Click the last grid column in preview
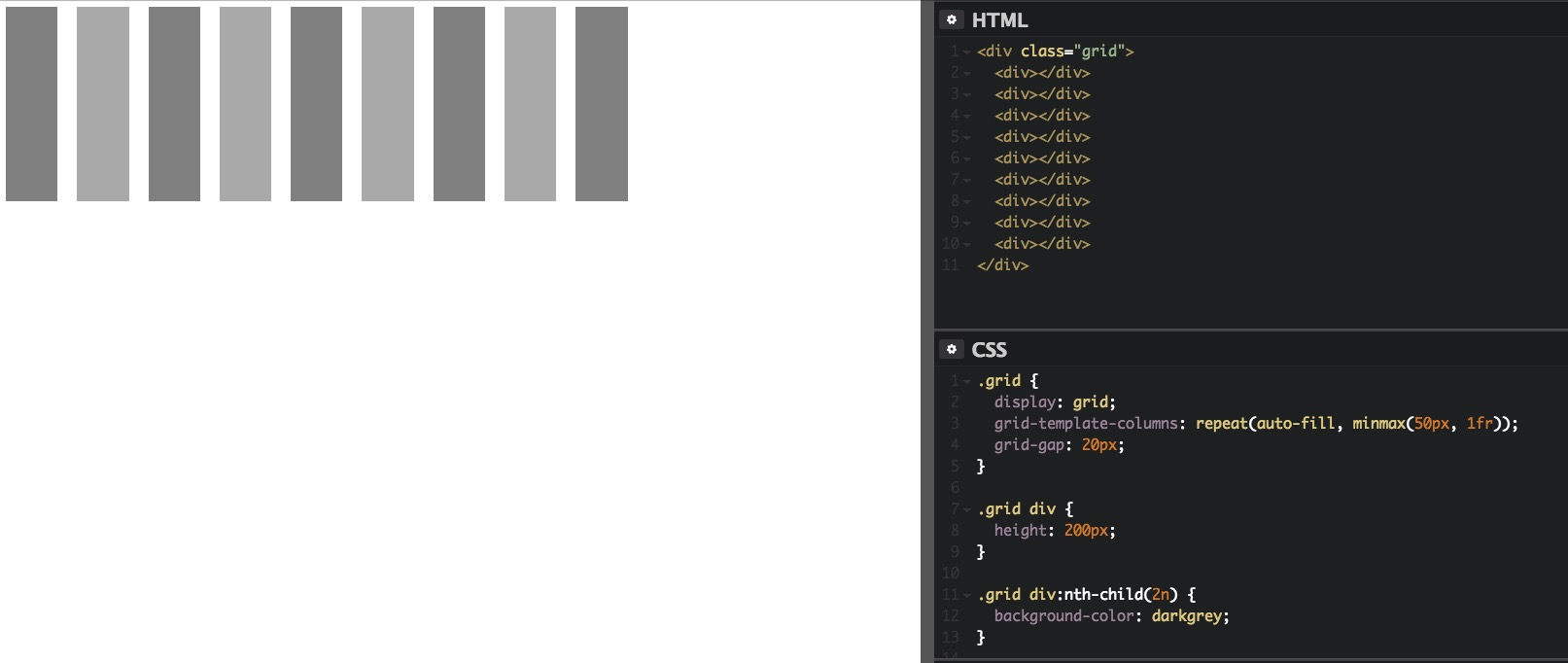This screenshot has height=663, width=1568. (602, 104)
